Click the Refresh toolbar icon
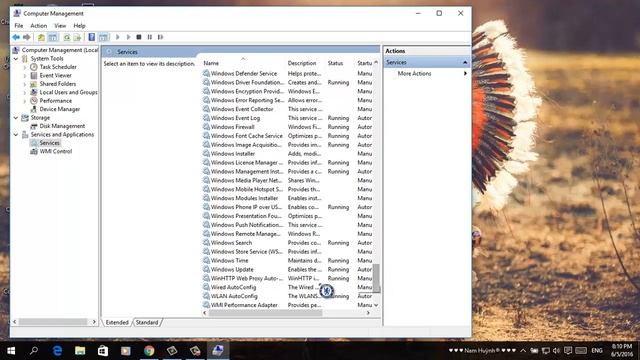Viewport: 640px width, 360px height. pos(67,37)
